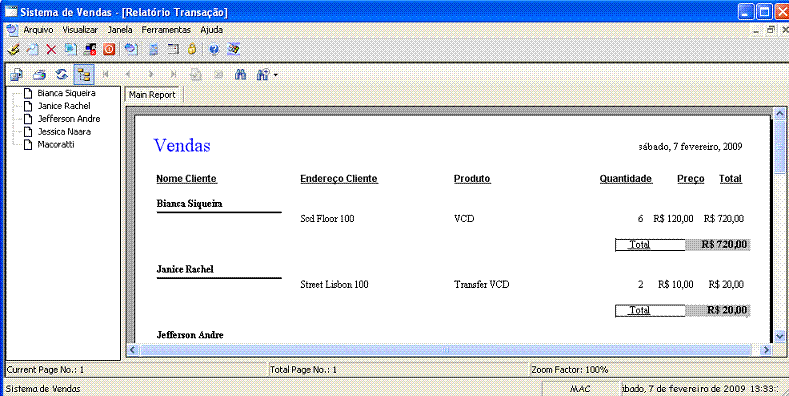Screen dimensions: 789x396
Task: Click the Street Lisbon 100 address
Action: click(x=334, y=284)
